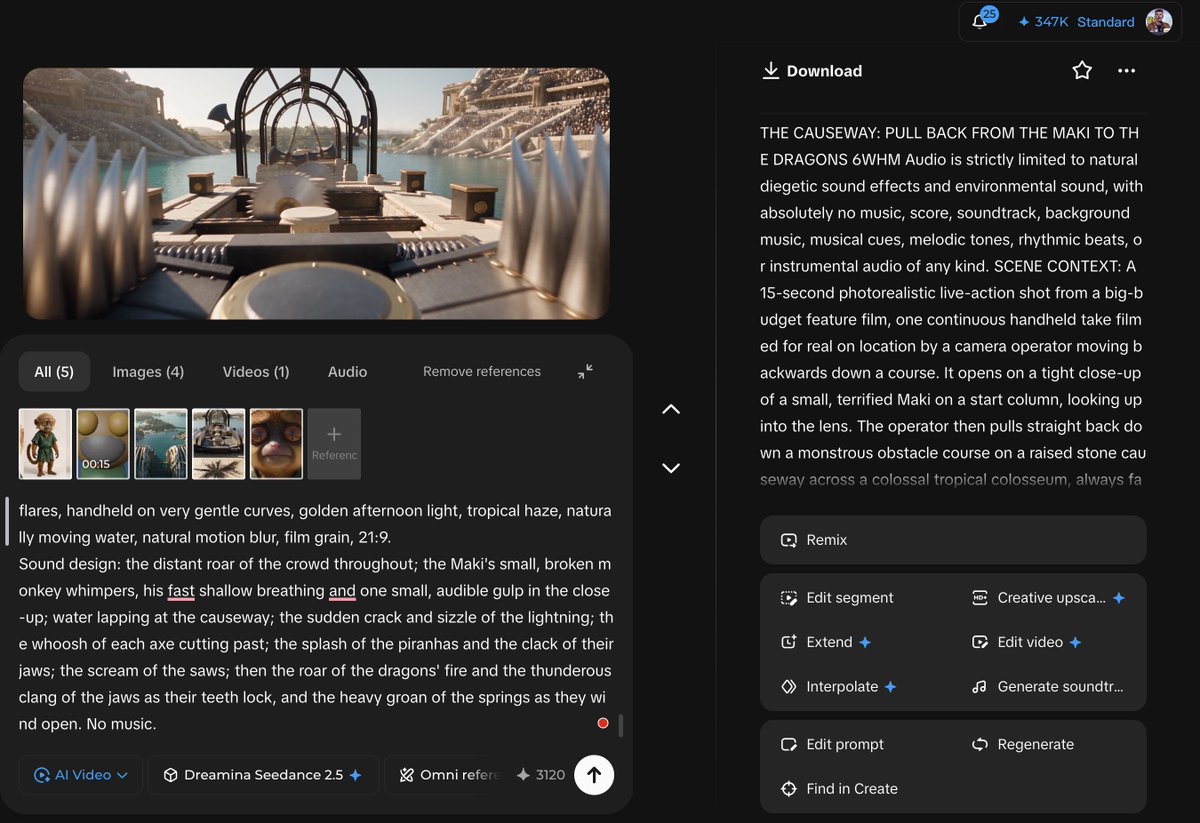Click the Standard plan label

pos(1105,22)
